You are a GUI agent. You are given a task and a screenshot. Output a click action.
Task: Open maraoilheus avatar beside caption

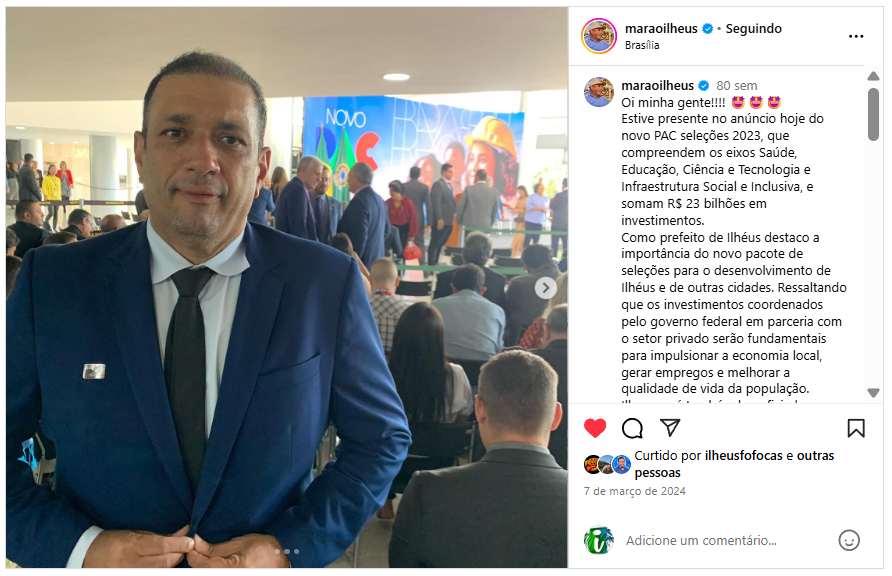pos(598,92)
